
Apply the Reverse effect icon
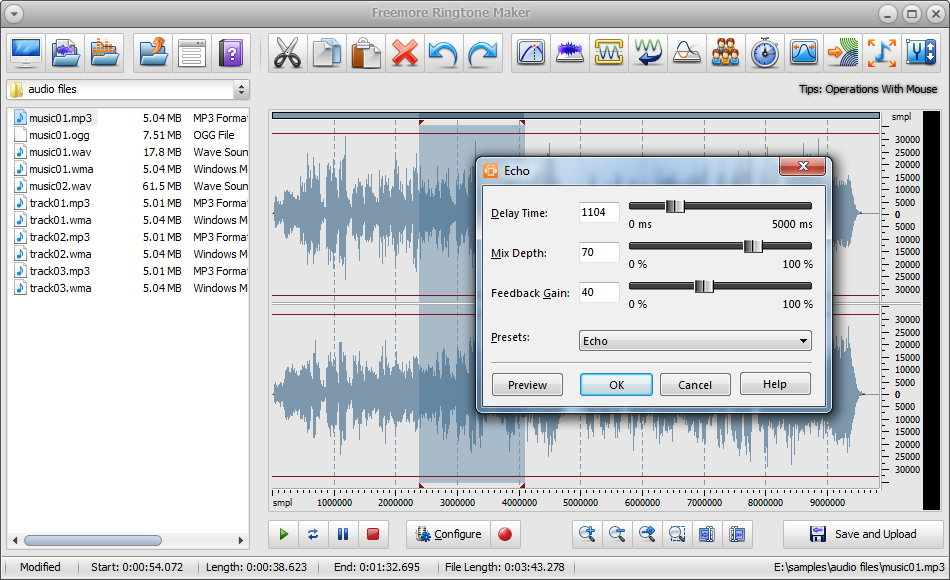pyautogui.click(x=648, y=52)
